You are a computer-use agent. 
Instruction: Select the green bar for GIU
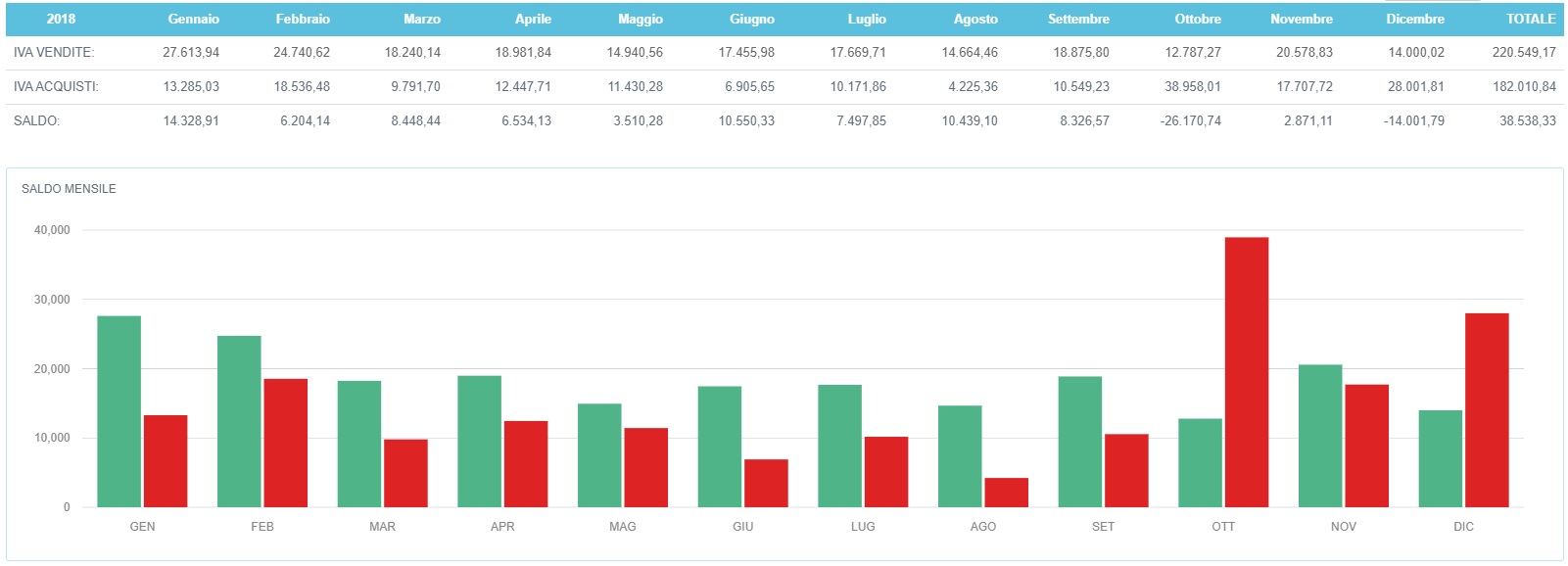pos(719,447)
